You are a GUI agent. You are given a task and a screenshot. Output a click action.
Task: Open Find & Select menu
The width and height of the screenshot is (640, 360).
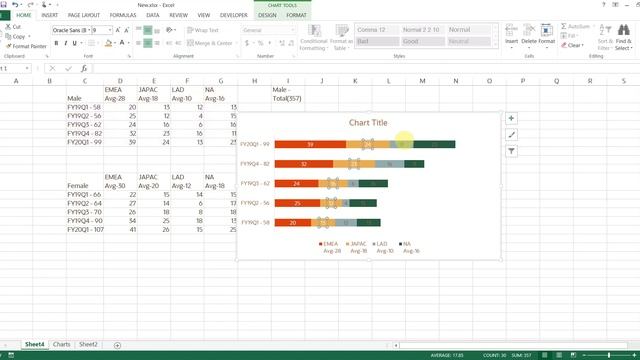pos(623,37)
